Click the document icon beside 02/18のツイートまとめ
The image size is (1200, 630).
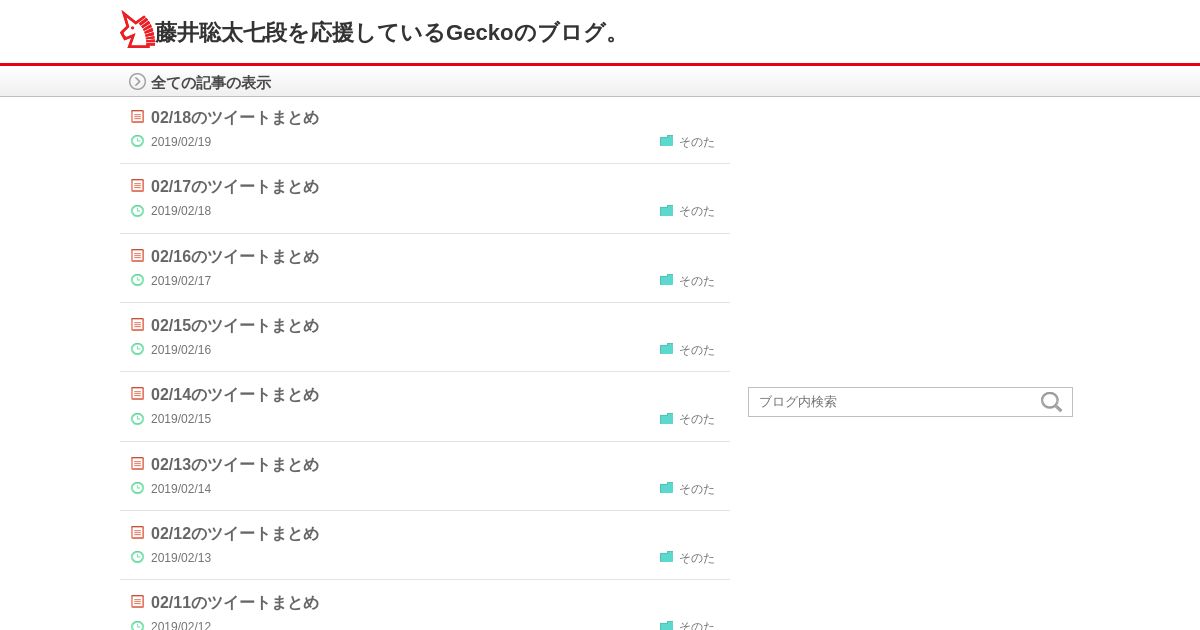pyautogui.click(x=138, y=117)
